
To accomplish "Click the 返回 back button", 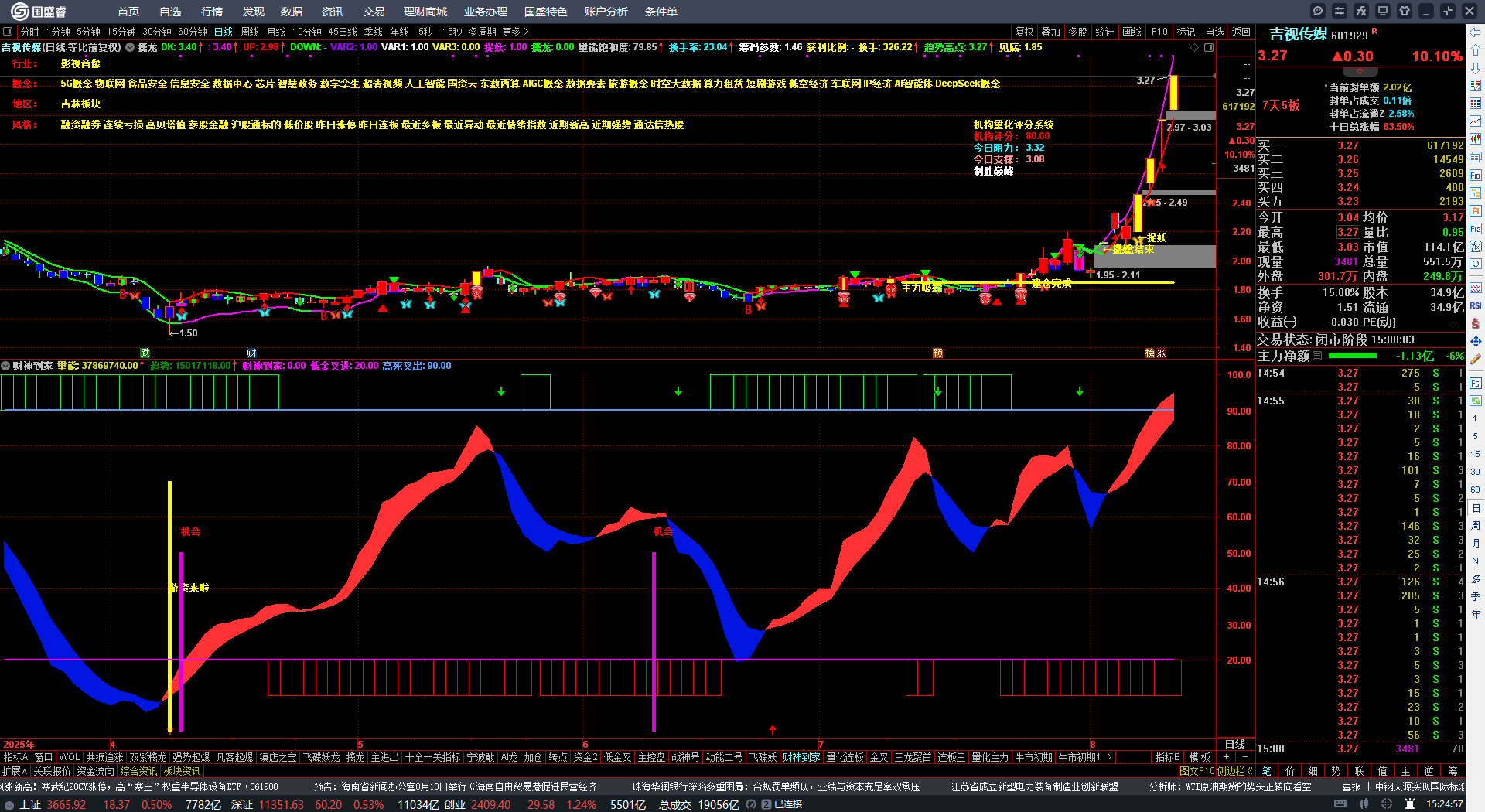I will pyautogui.click(x=1241, y=32).
